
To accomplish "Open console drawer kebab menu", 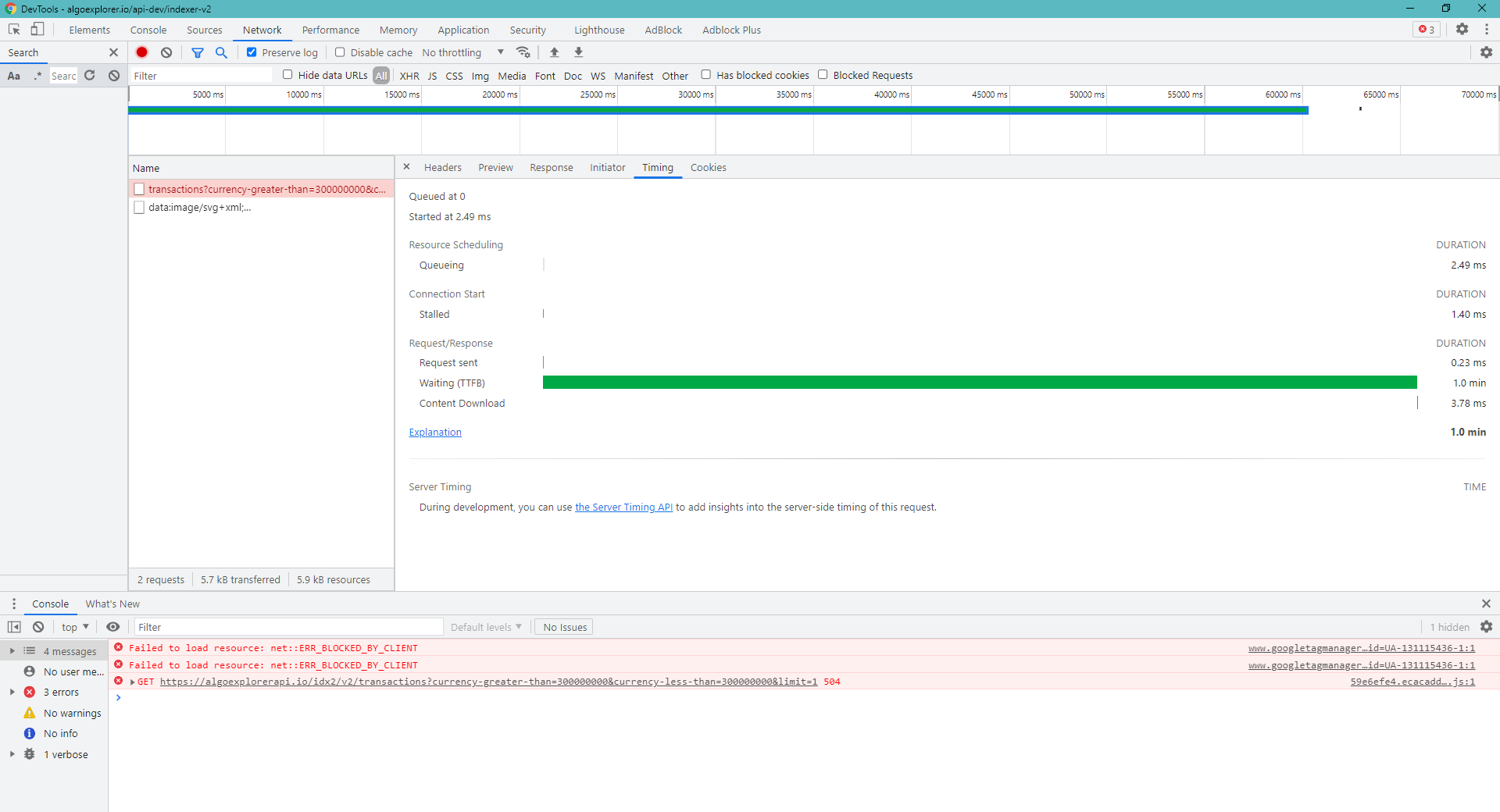I will click(x=14, y=604).
